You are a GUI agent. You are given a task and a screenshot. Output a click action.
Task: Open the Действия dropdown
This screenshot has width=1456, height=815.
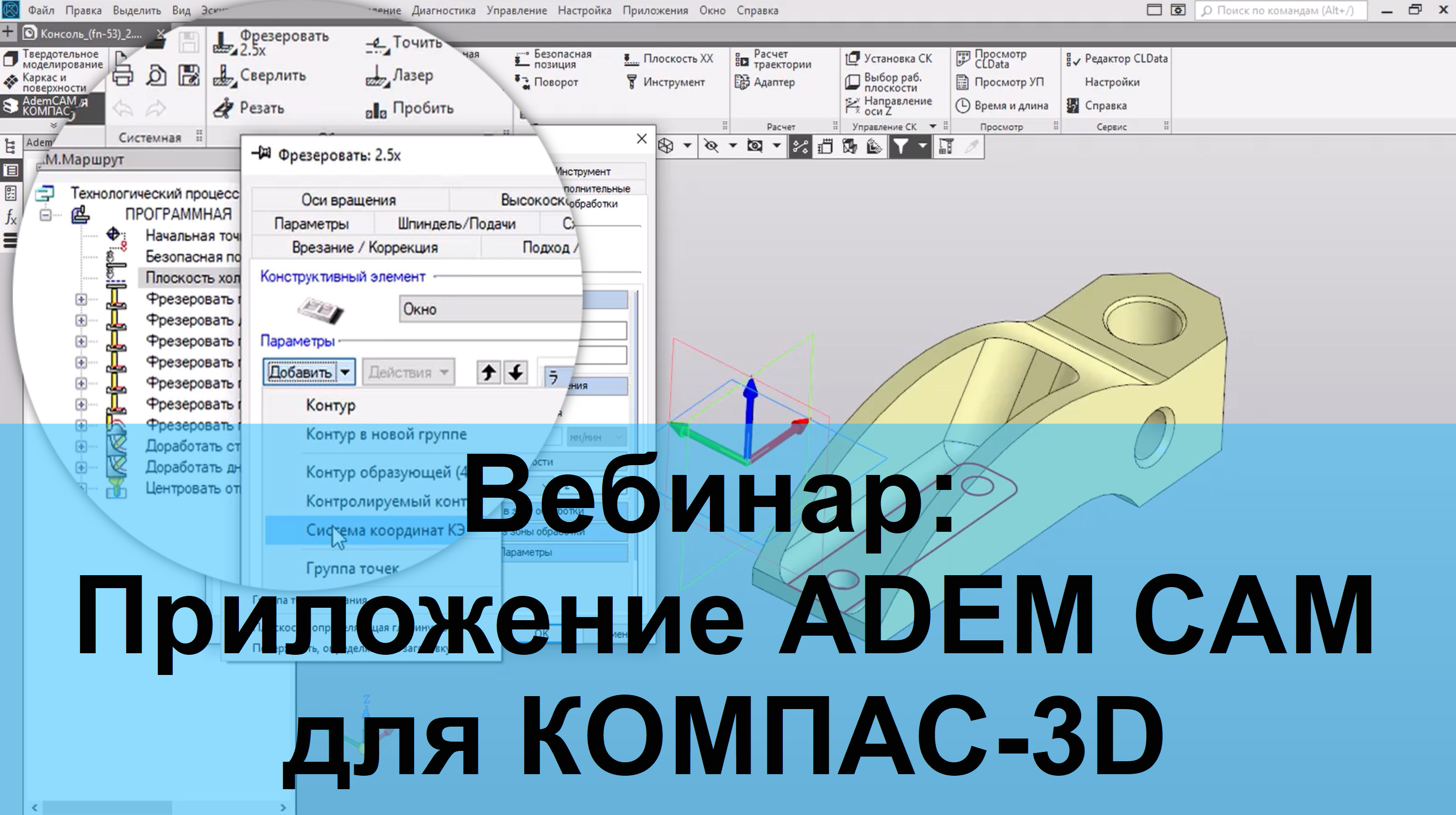click(408, 372)
